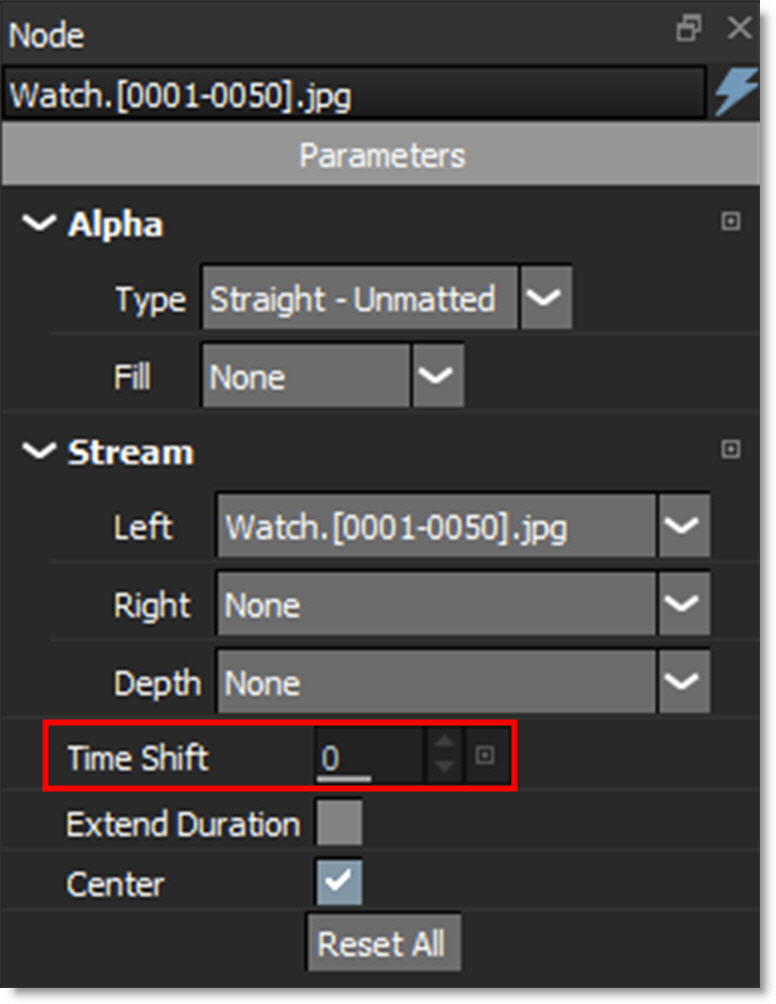This screenshot has width=776, height=1004.
Task: Click the Stream section reset icon
Action: 731,450
